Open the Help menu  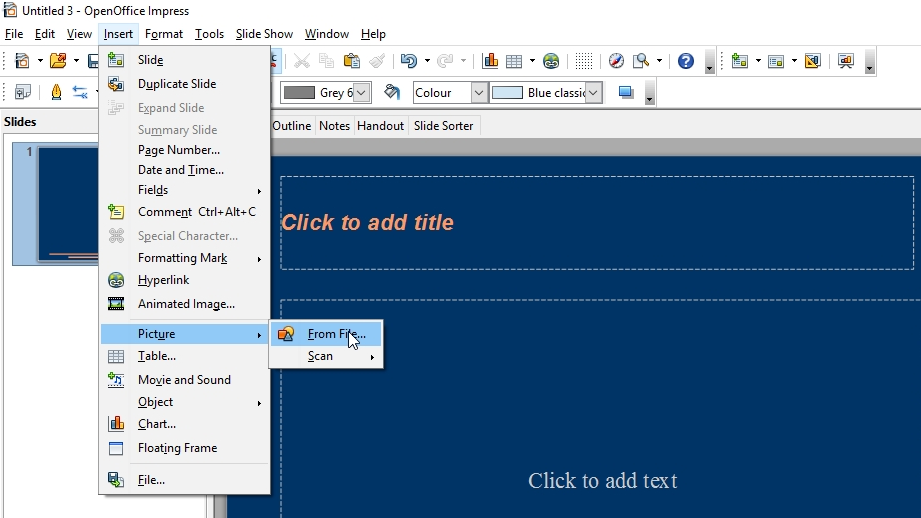click(x=373, y=34)
